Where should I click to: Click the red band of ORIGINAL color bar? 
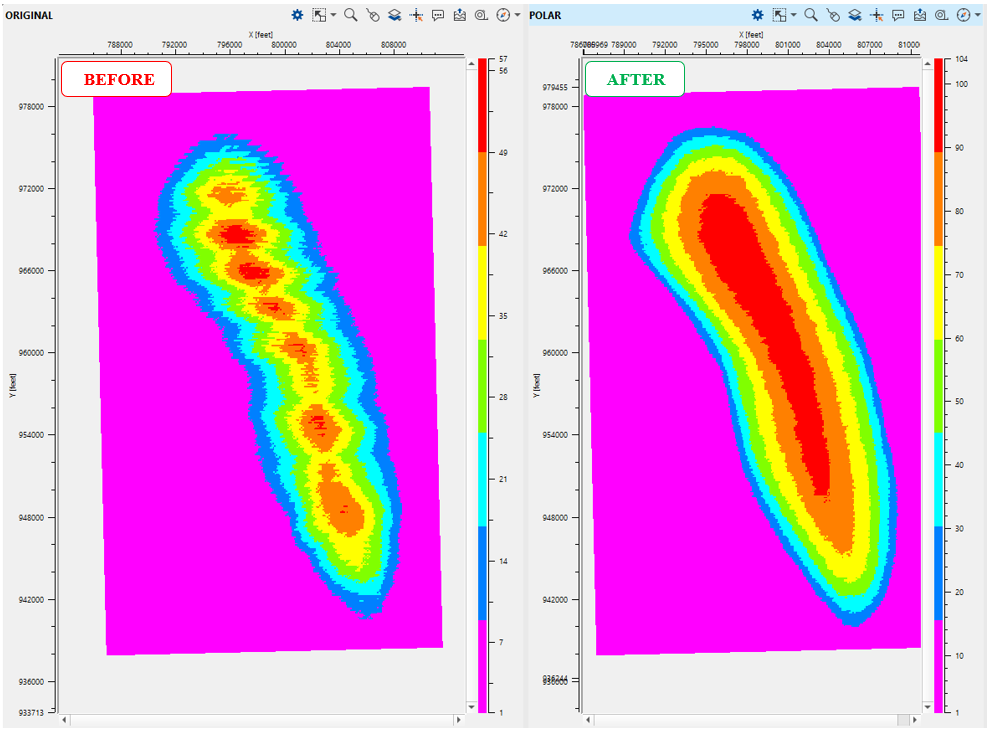482,105
